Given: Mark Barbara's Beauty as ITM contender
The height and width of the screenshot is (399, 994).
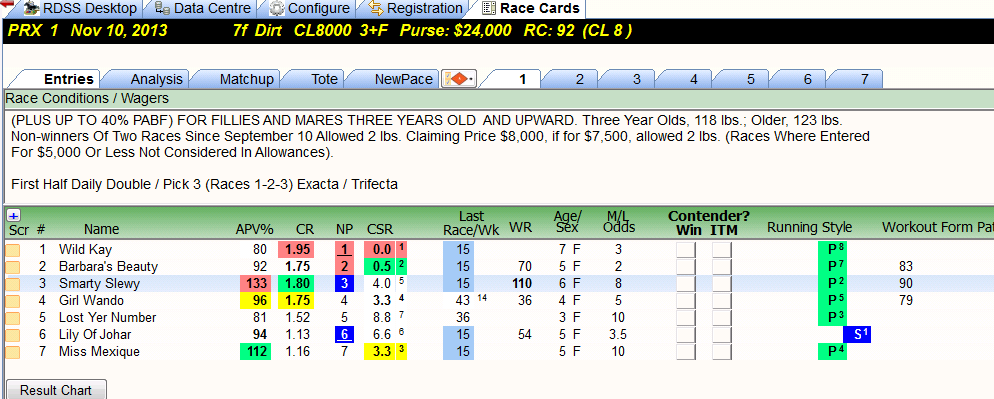Looking at the screenshot, I should 721,266.
